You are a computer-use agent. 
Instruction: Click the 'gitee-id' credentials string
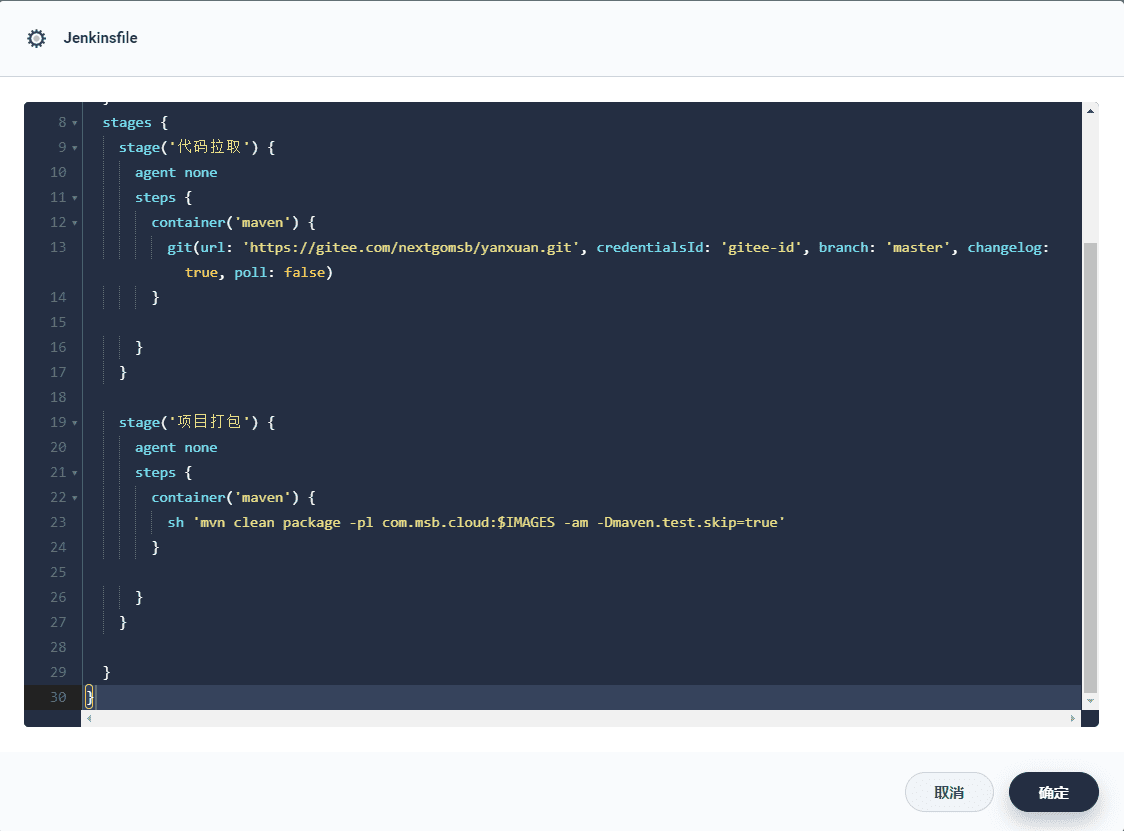click(761, 247)
